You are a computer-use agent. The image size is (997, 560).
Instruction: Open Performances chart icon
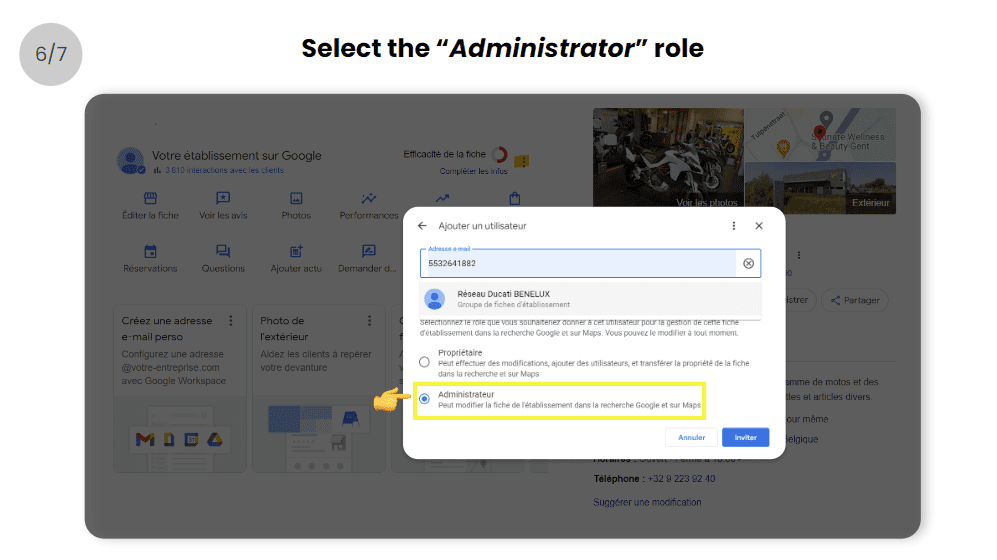(x=369, y=198)
